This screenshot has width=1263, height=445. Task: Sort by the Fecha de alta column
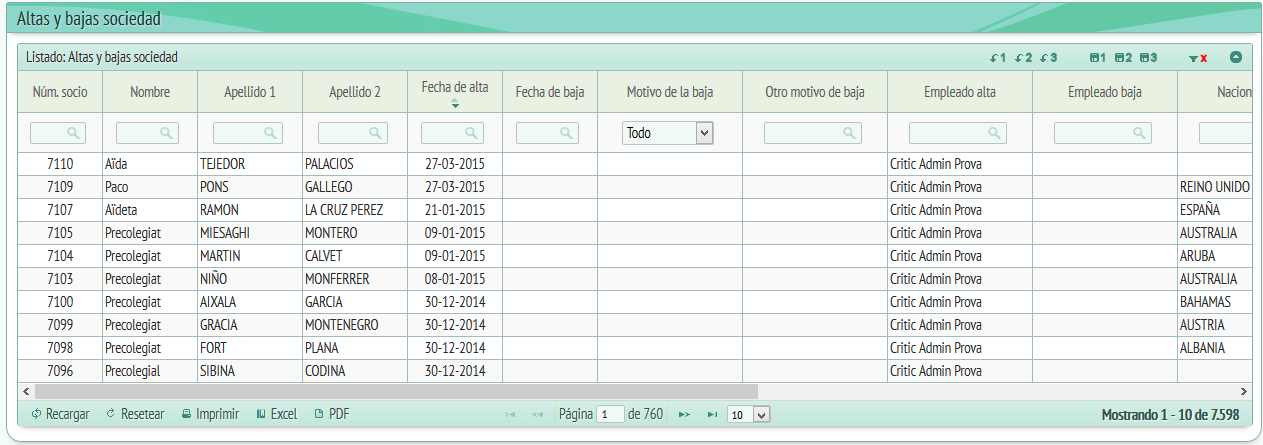click(455, 87)
